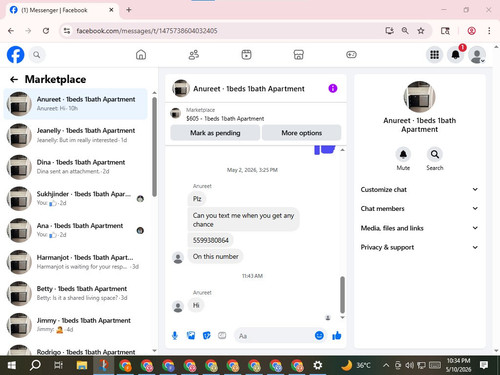Select the Messenger Facebook browser tab
Screen dimensions: 500x375
click(62, 10)
